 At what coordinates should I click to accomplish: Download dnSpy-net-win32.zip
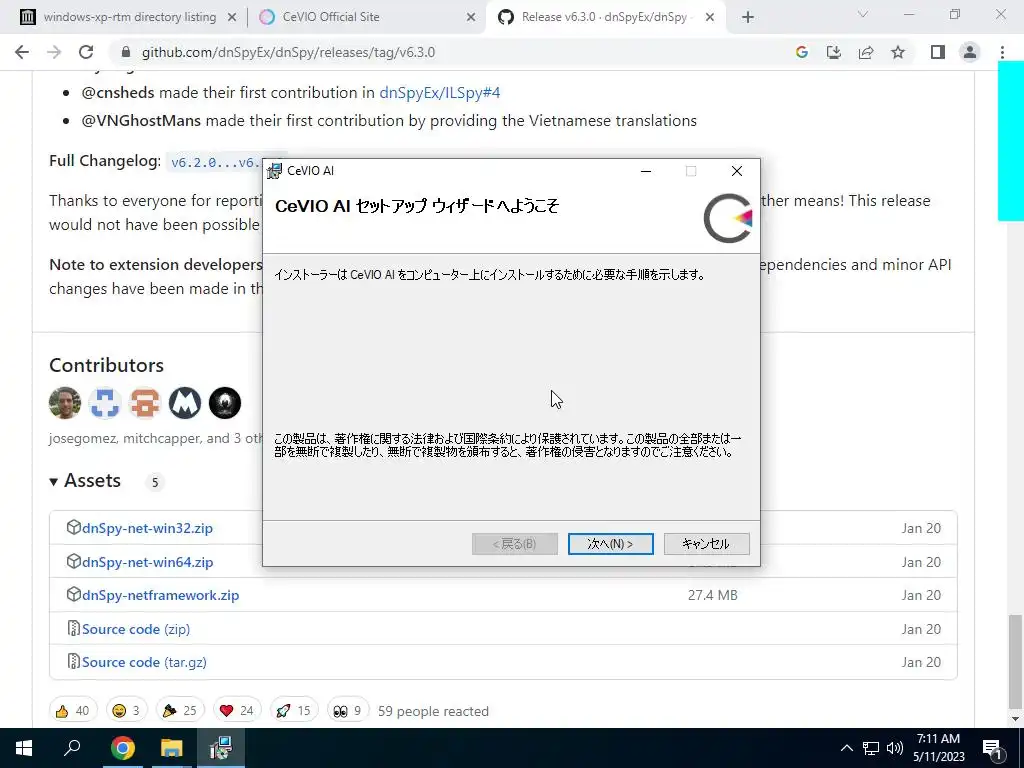click(x=148, y=528)
